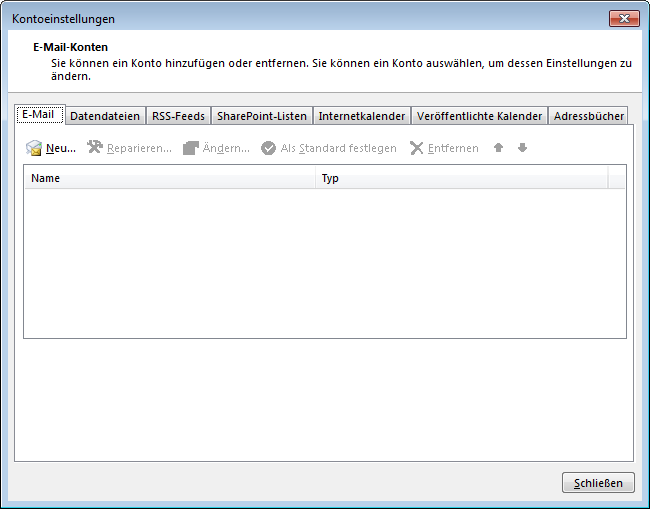Click the Ändern account icon
Viewport: 650px width, 509px height.
pos(191,148)
